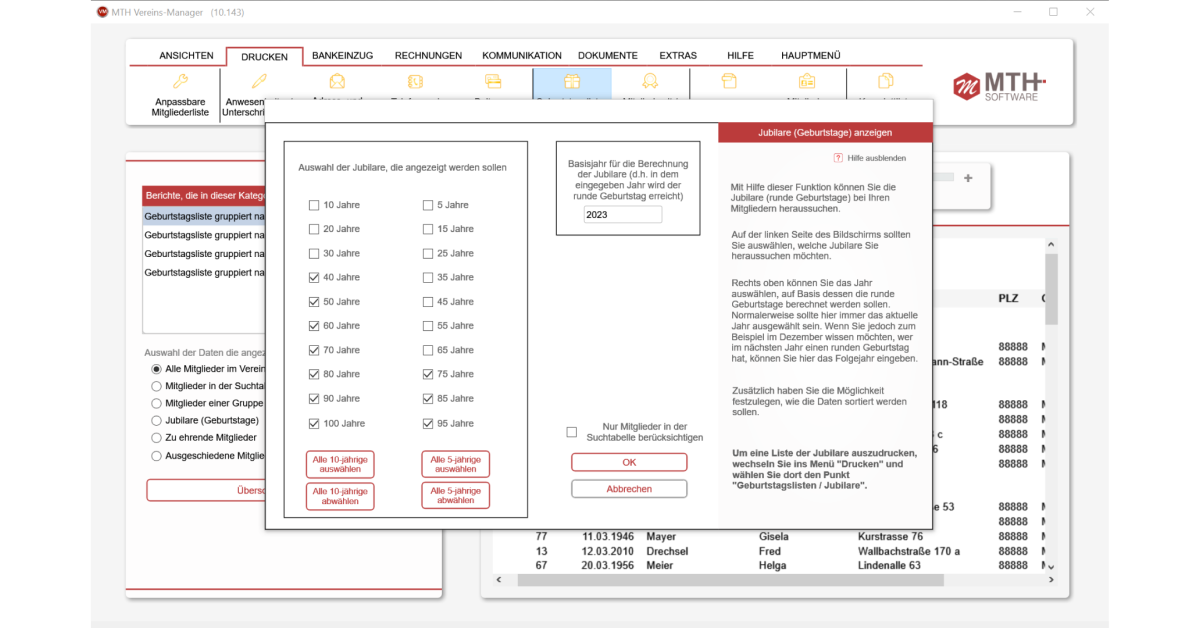Click the Jubilare (Geburtstage) anzeigen red header
1200x628 pixels.
pyautogui.click(x=825, y=132)
